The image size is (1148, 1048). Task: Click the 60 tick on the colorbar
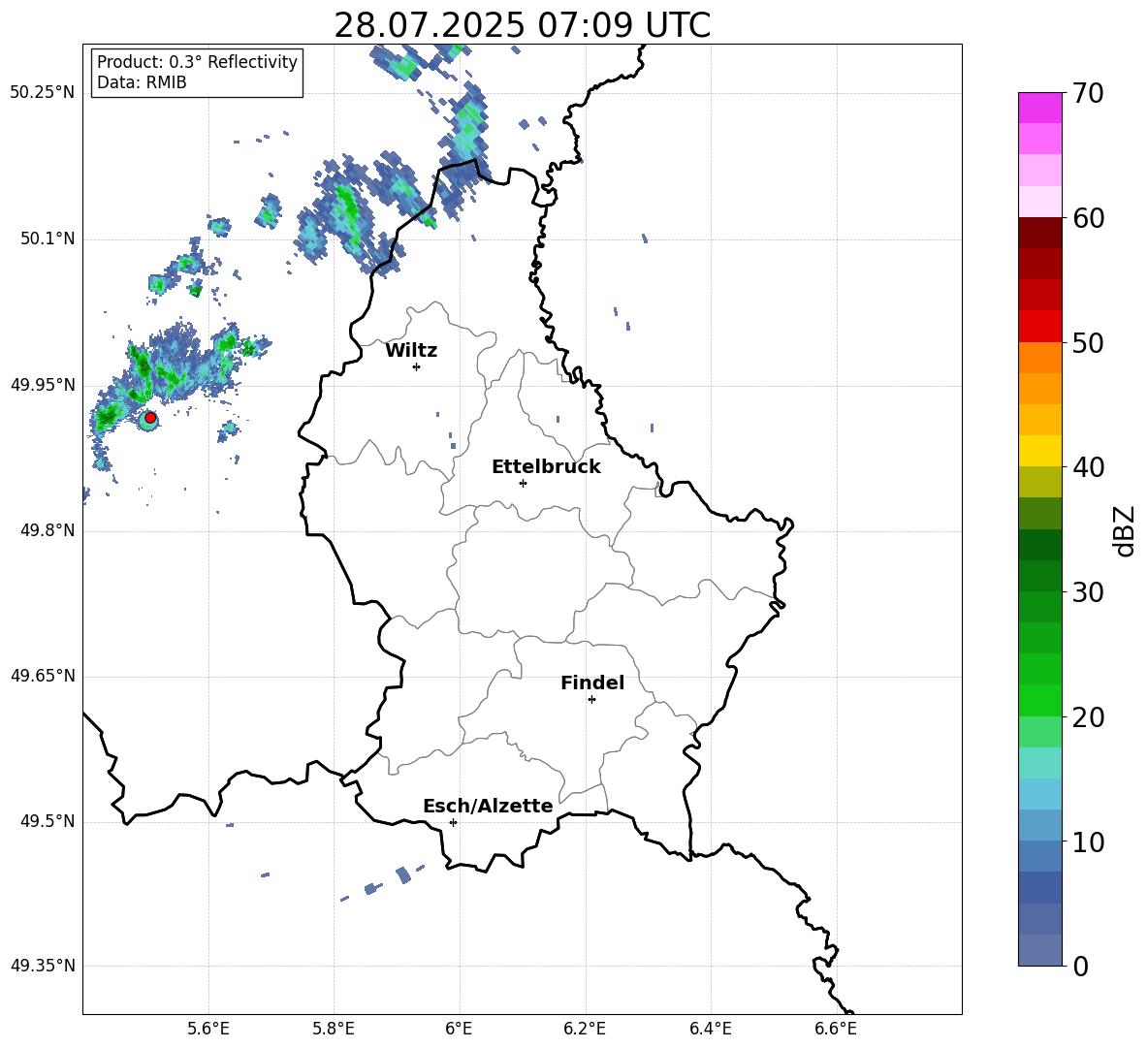(1088, 218)
